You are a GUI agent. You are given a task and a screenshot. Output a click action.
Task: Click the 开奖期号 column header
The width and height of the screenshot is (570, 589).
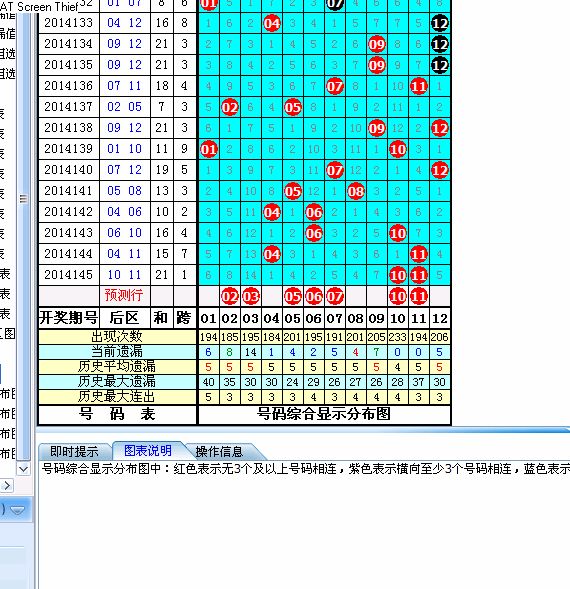69,318
